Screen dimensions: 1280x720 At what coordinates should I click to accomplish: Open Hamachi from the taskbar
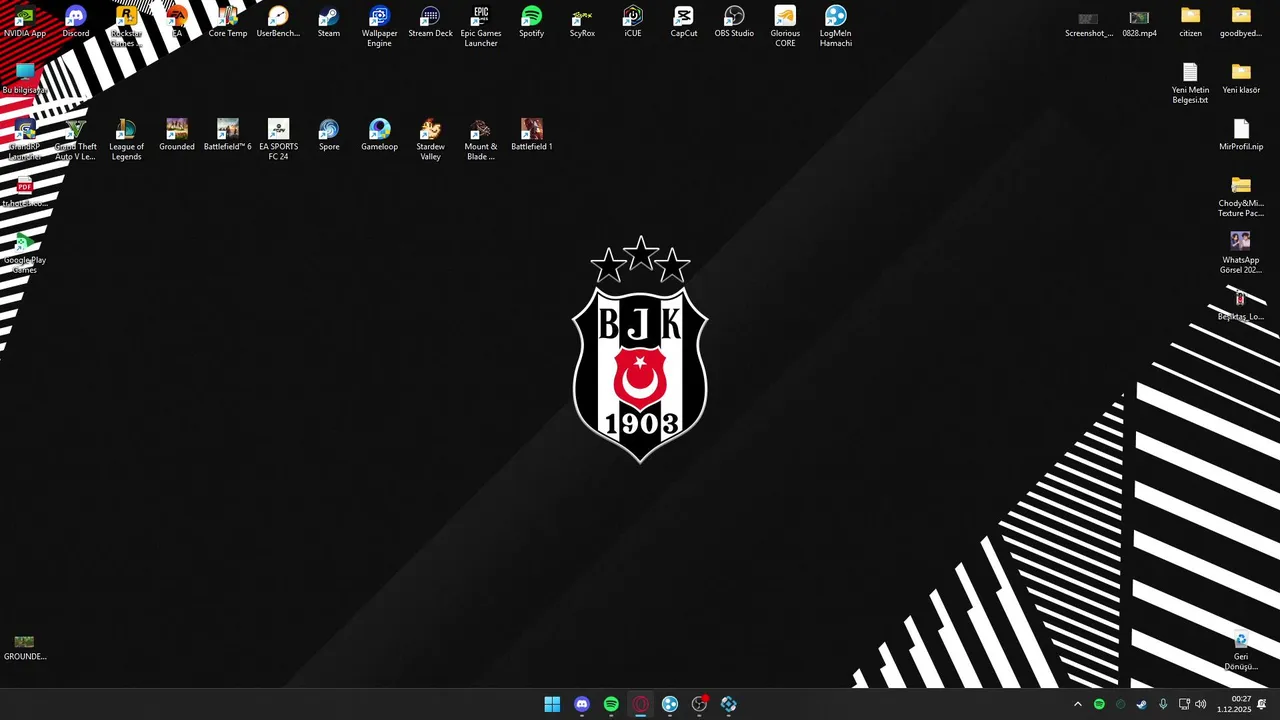click(670, 704)
